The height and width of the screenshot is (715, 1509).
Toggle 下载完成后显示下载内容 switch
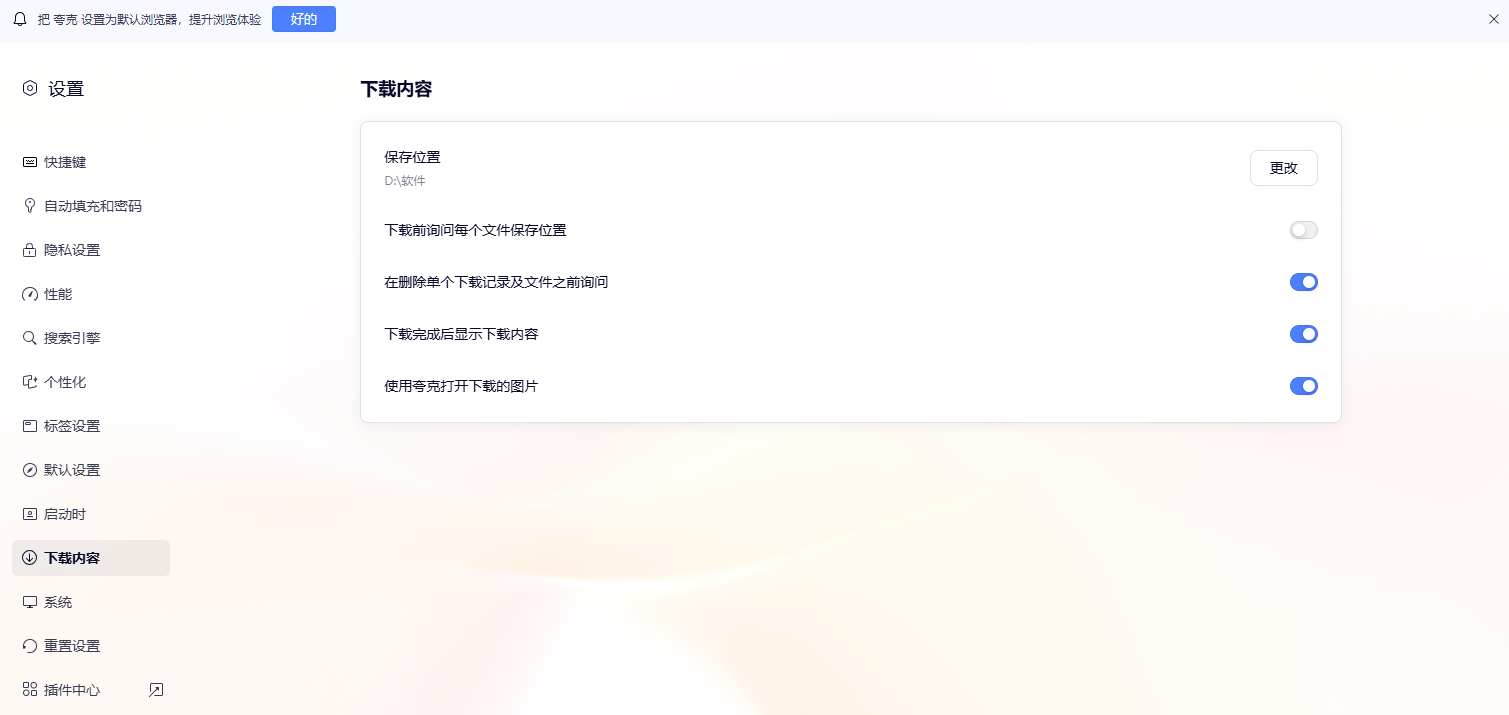(1303, 334)
